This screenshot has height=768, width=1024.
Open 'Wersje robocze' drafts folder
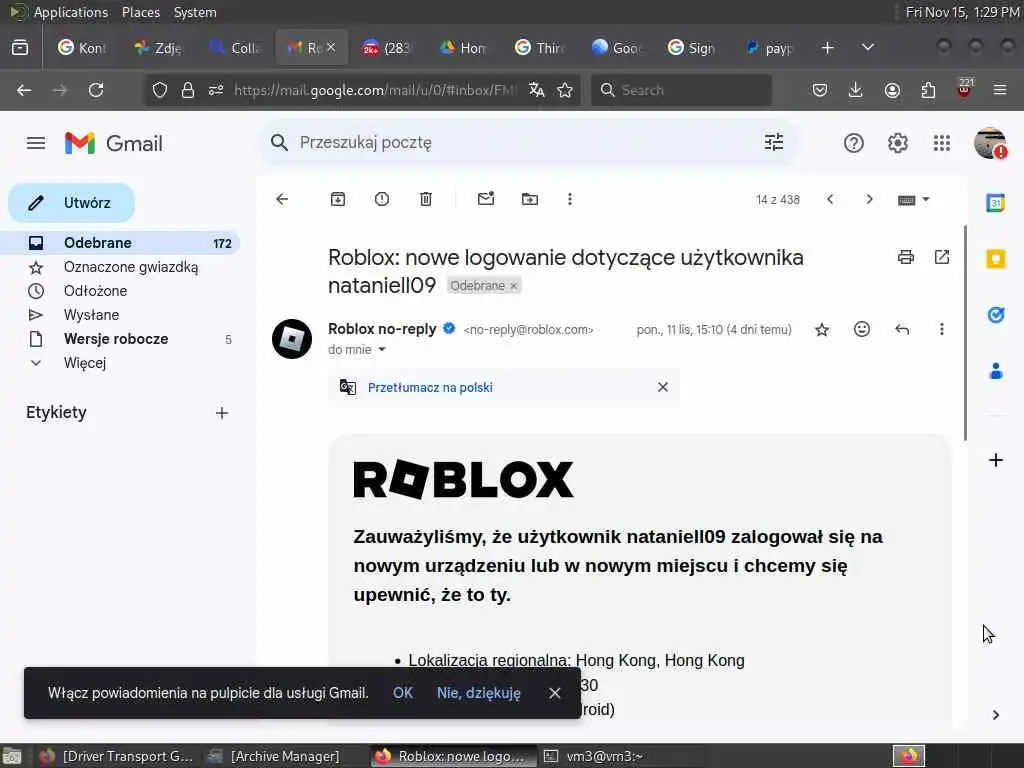pos(116,339)
